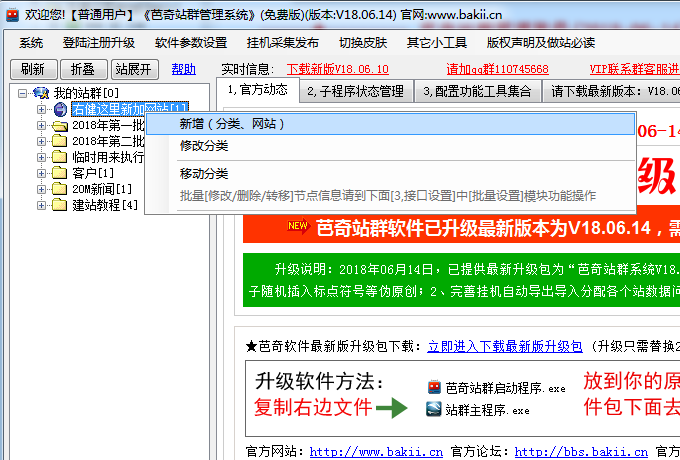Select the 临时用来执行 tree item
This screenshot has width=680, height=460.
click(x=108, y=157)
